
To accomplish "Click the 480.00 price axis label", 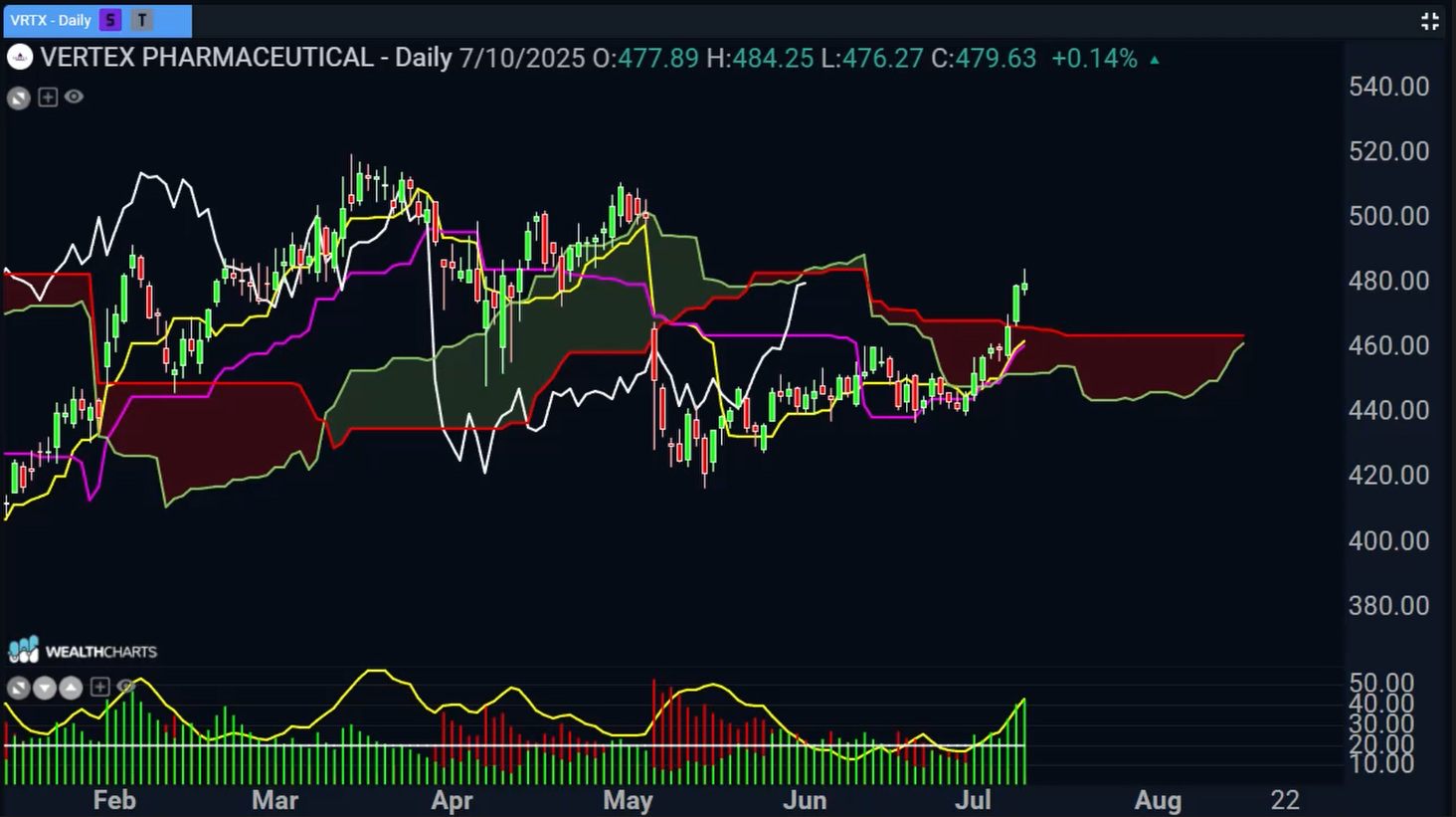I will [x=1388, y=281].
